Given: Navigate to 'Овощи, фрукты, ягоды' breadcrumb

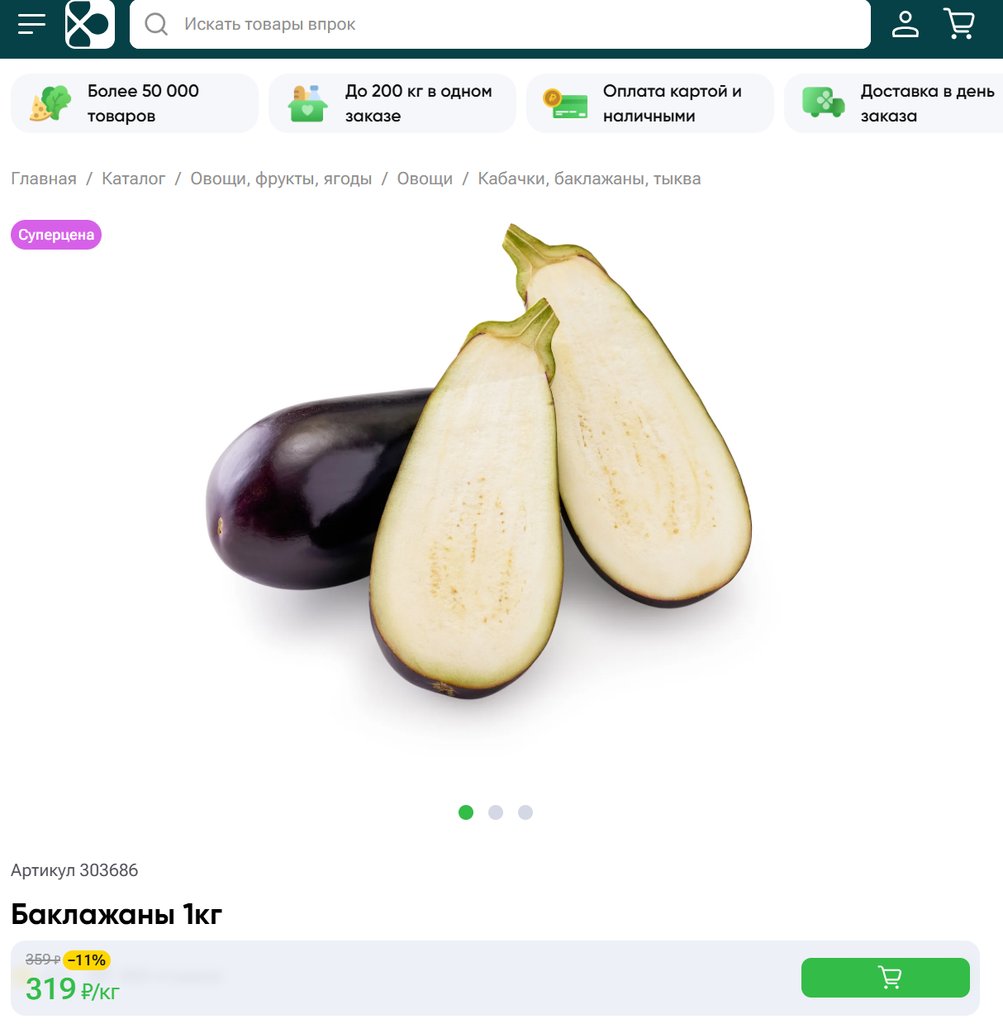Looking at the screenshot, I should pos(281,178).
